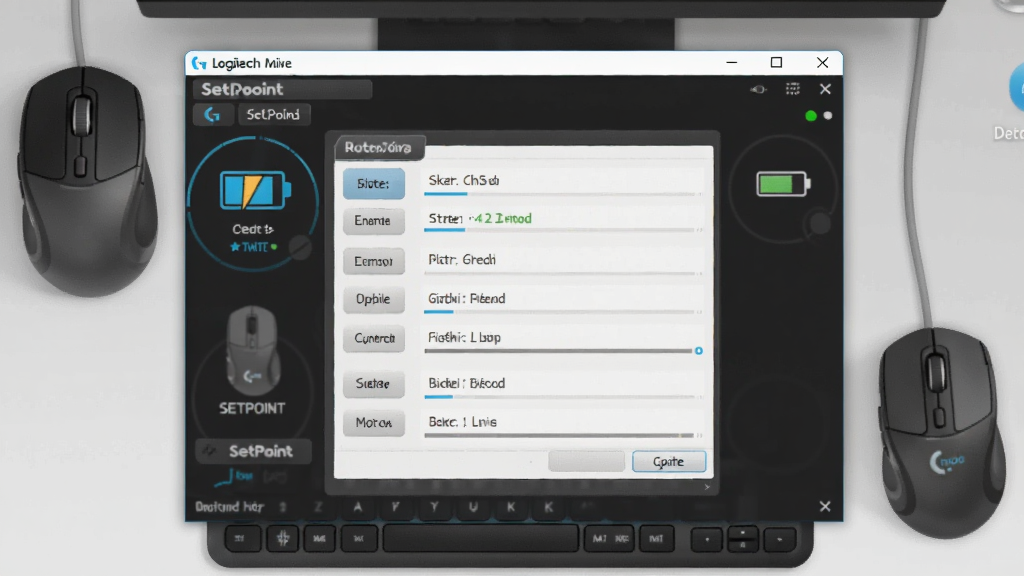Click the mouse image above SETPOINT label

[x=253, y=351]
